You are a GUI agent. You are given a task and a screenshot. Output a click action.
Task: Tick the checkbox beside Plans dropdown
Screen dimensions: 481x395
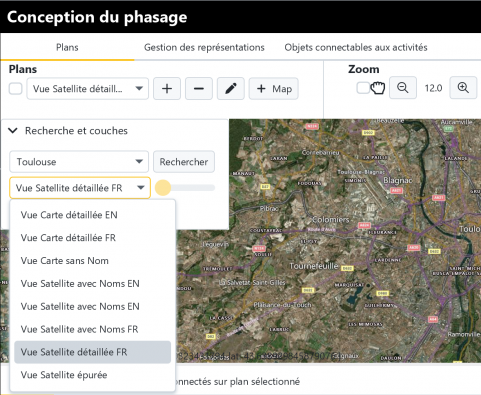(x=16, y=89)
